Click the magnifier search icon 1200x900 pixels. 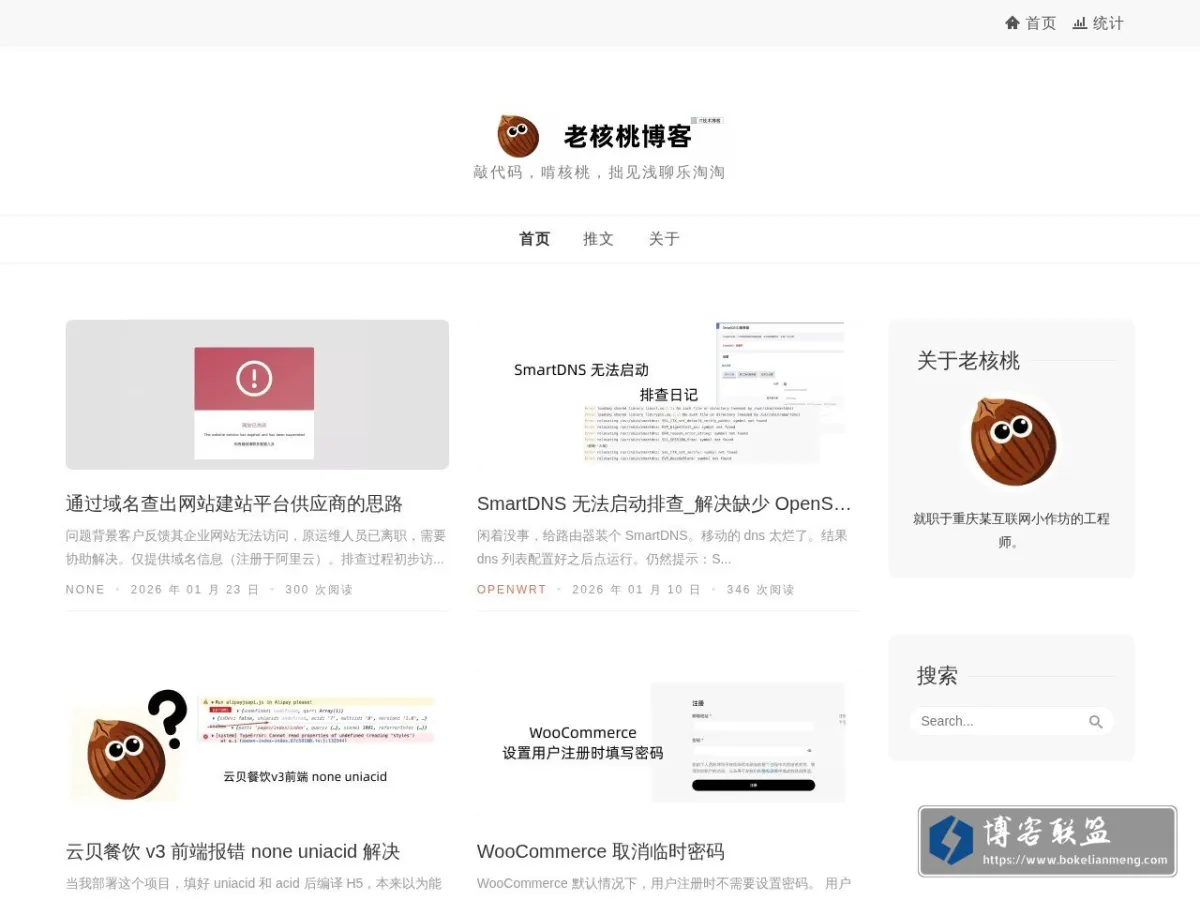pos(1096,721)
